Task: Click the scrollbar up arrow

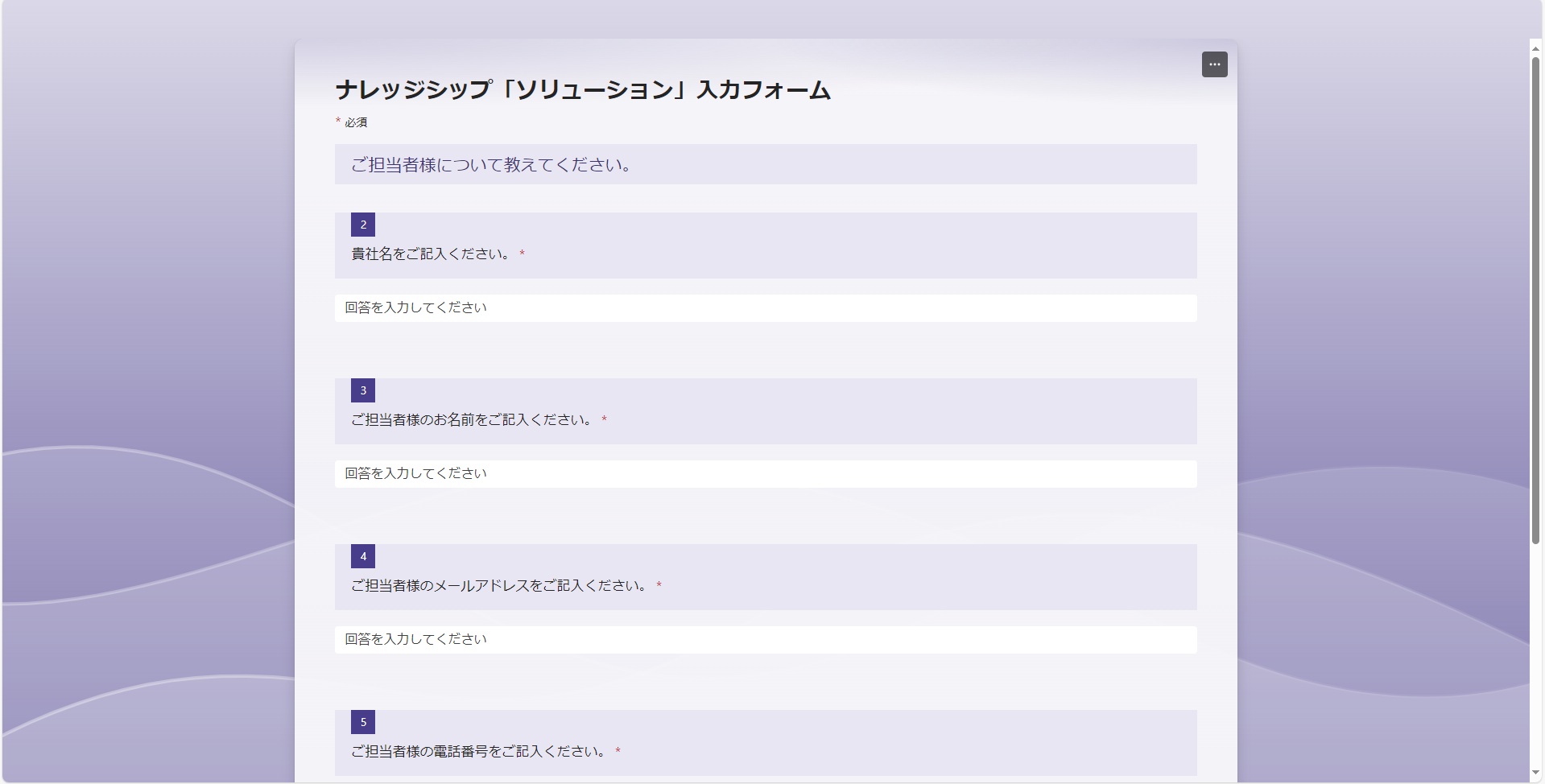Action: click(1536, 48)
